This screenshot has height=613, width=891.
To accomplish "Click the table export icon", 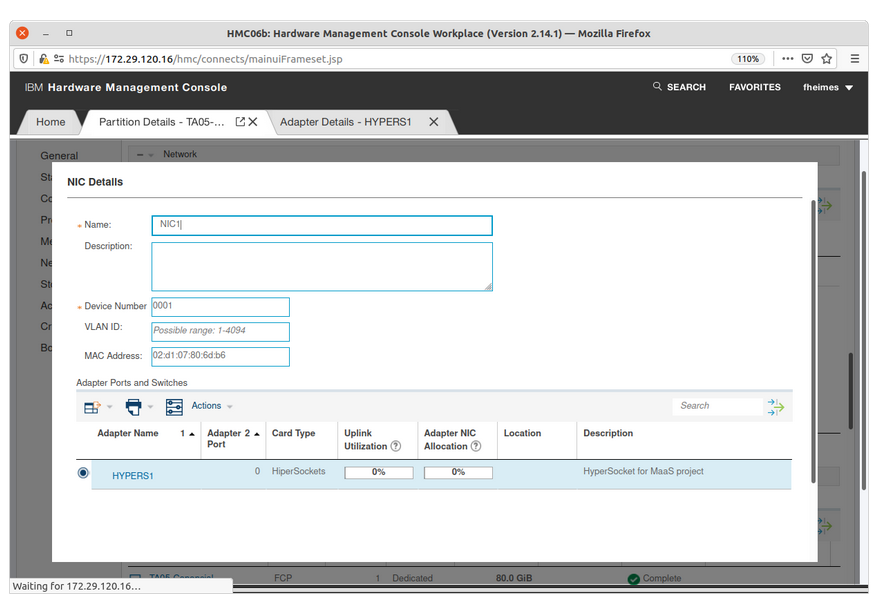I will click(92, 407).
